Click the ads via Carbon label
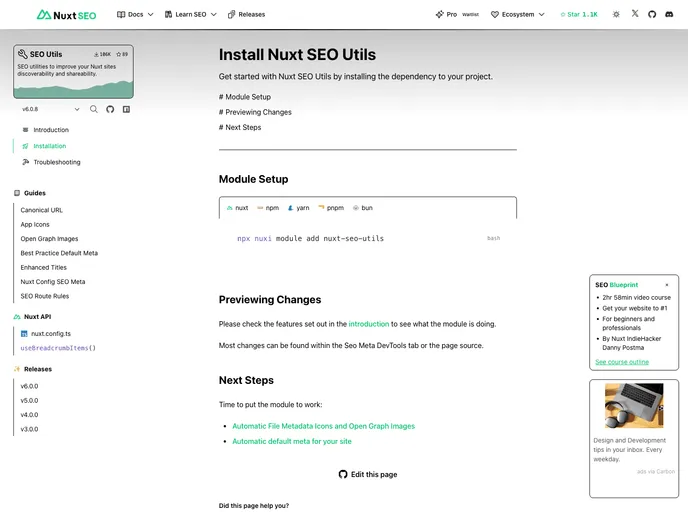This screenshot has width=688, height=512. coord(656,472)
